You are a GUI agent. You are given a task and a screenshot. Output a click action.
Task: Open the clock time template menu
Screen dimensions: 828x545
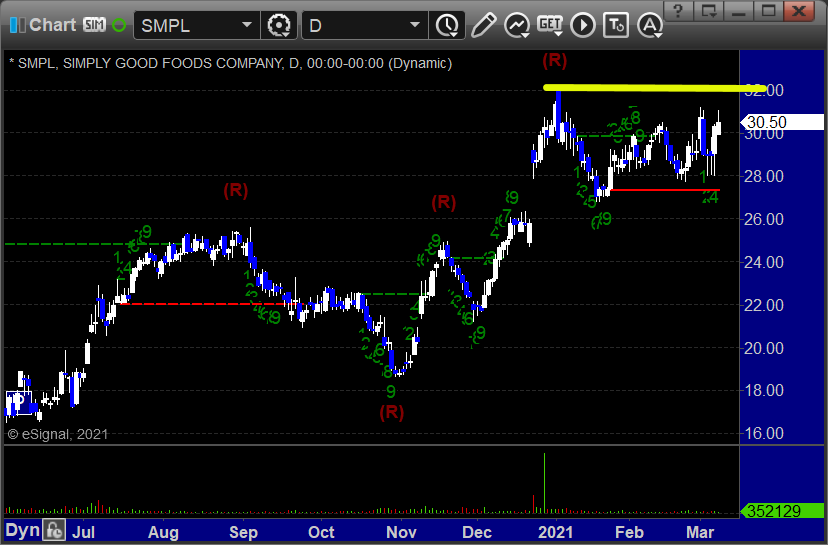click(447, 25)
